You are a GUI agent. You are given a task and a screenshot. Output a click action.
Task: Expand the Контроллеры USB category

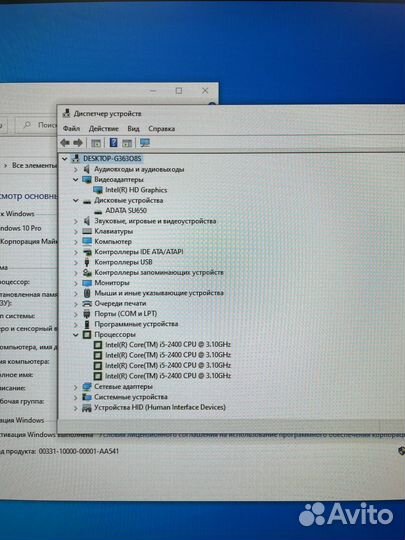coord(76,262)
